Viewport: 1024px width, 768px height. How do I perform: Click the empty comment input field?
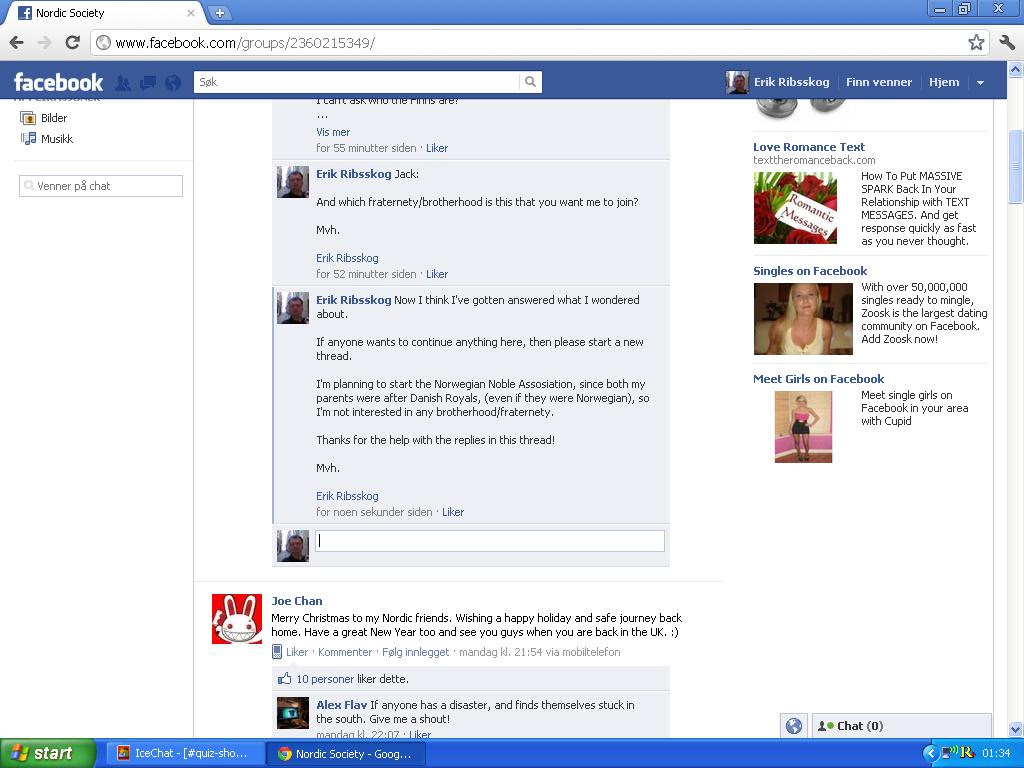click(490, 540)
